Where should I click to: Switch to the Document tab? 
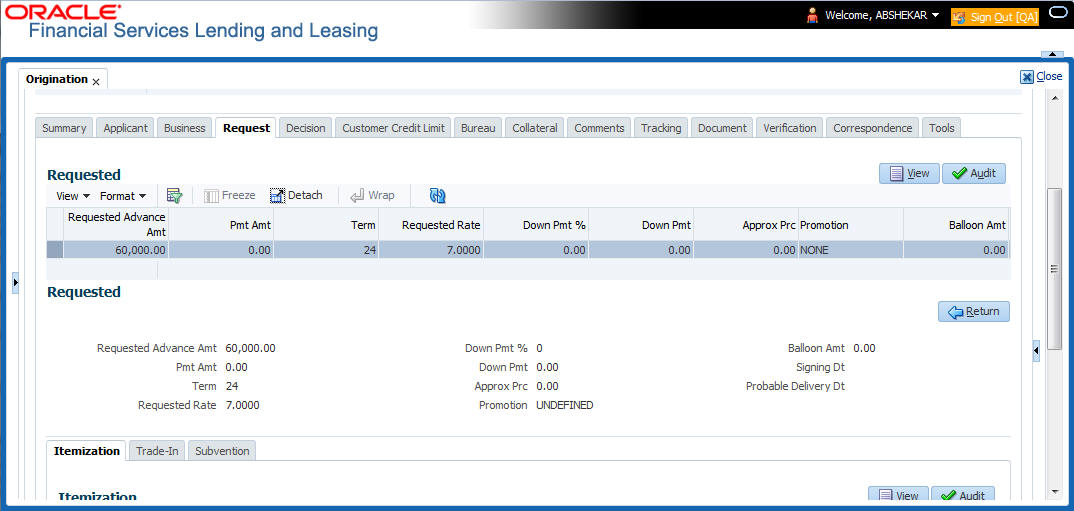(722, 128)
